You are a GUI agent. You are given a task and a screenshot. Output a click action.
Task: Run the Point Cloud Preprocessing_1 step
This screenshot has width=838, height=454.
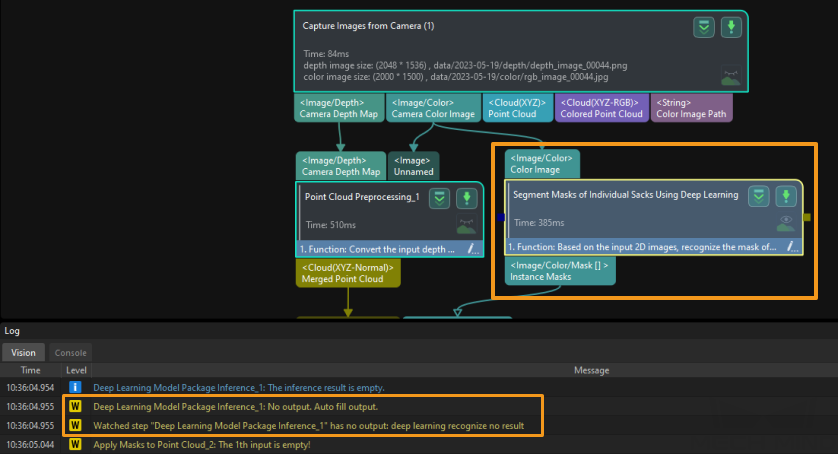466,198
